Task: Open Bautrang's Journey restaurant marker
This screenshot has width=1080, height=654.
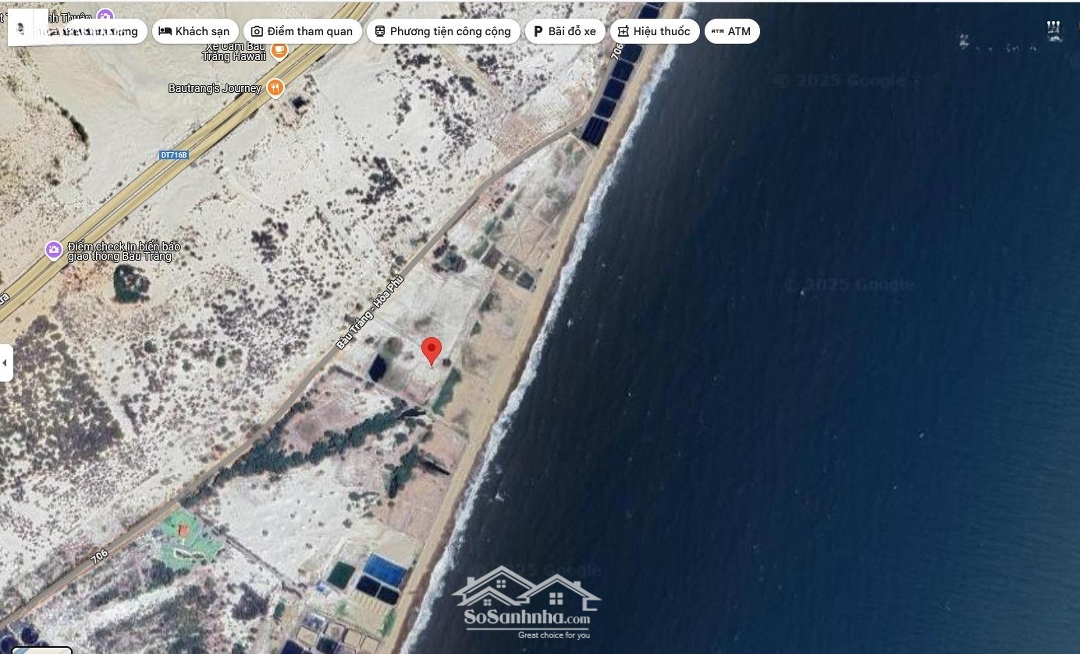Action: click(275, 88)
